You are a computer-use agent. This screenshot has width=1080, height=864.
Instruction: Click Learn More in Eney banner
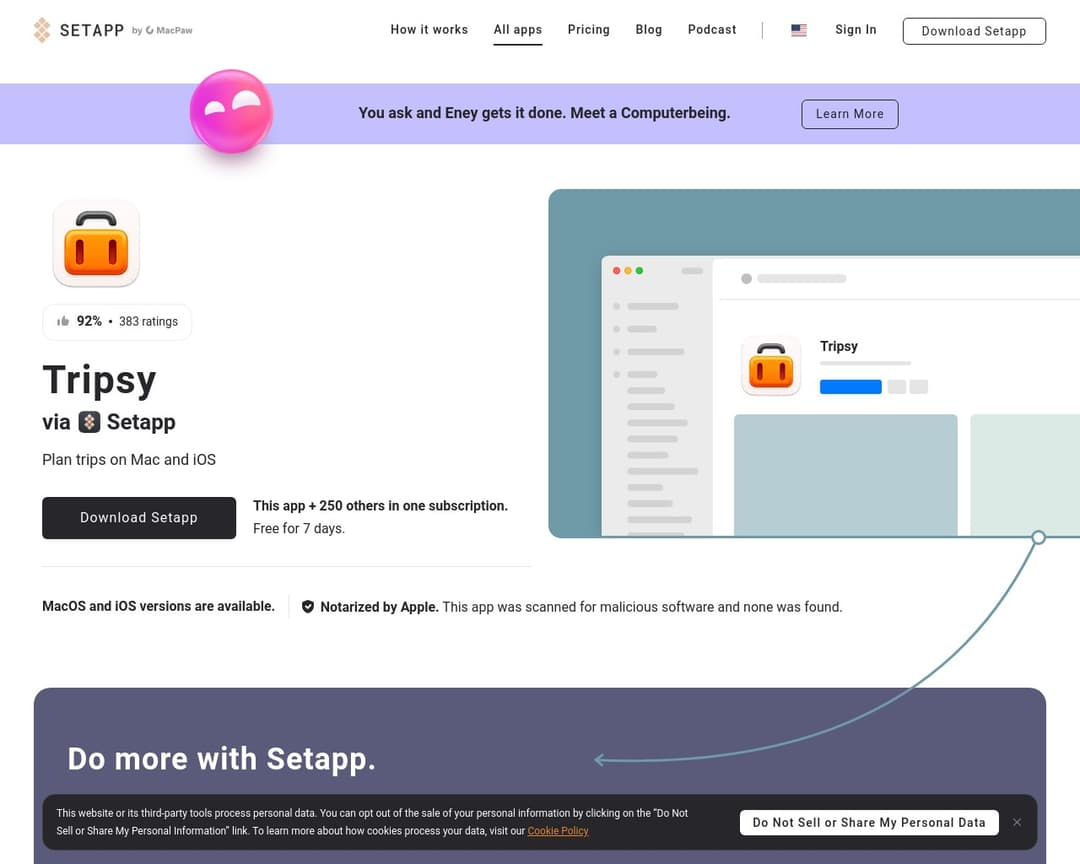click(849, 114)
